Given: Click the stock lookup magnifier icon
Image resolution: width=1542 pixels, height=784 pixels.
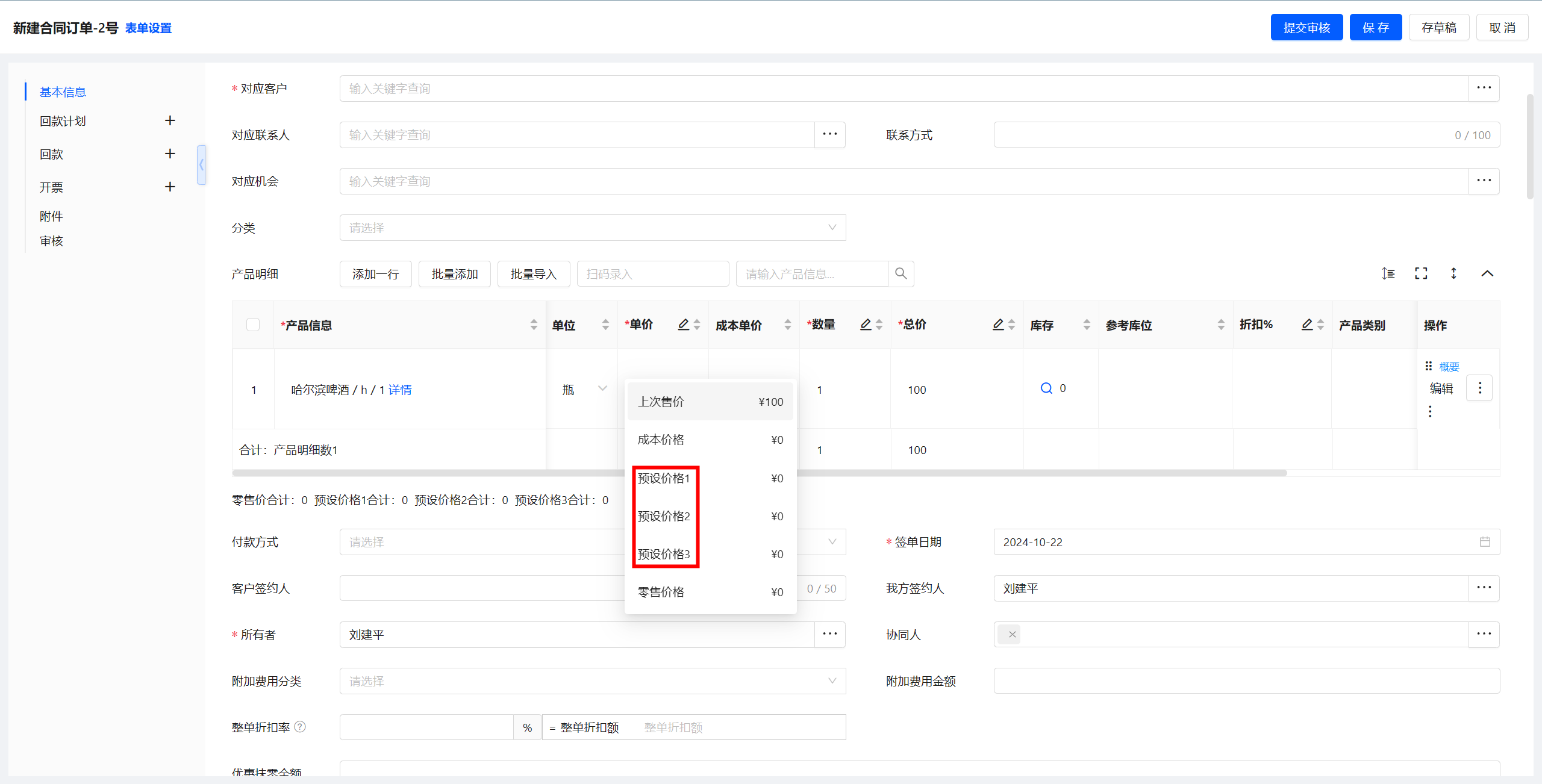Looking at the screenshot, I should (1046, 388).
